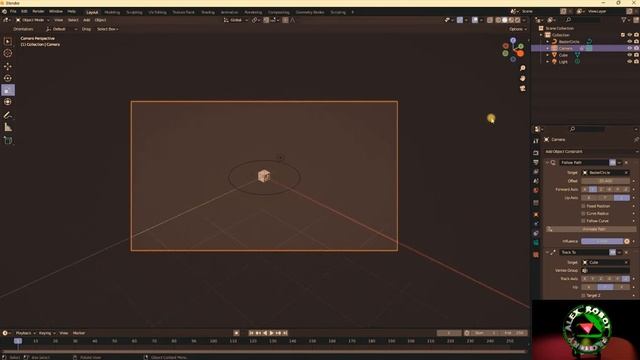Open the Object Mode dropdown

[32, 20]
